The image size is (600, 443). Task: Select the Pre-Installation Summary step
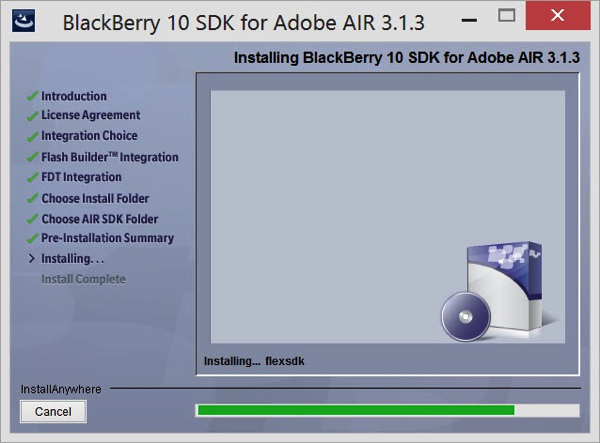[x=108, y=238]
